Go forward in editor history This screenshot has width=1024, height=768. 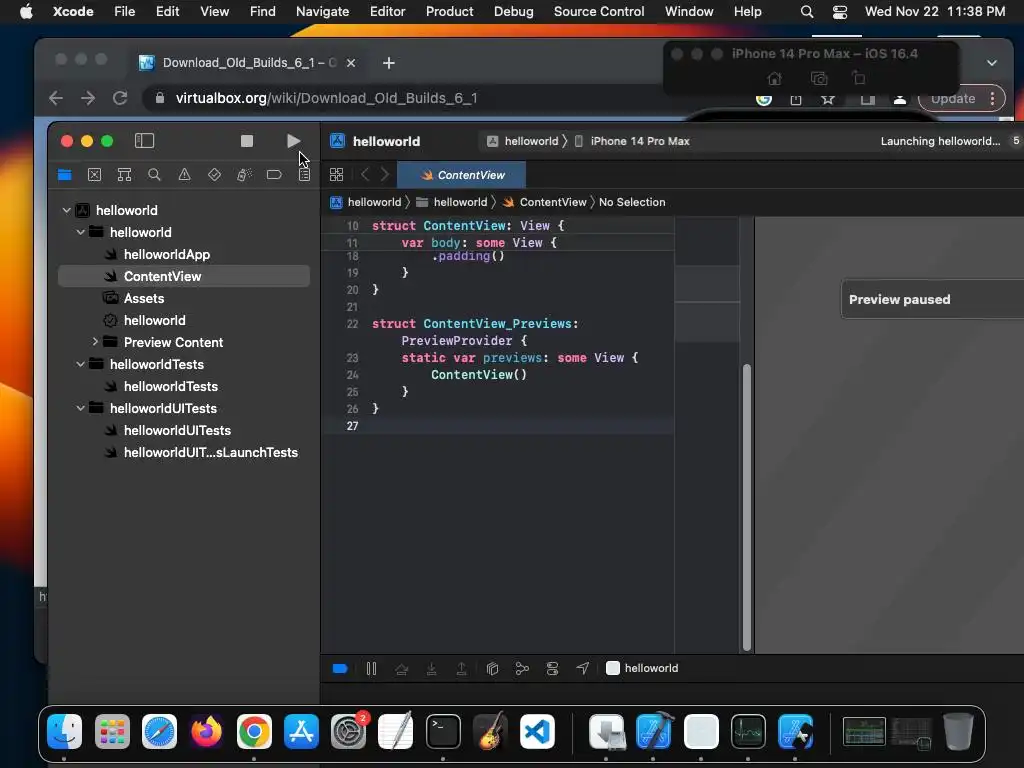coord(385,174)
